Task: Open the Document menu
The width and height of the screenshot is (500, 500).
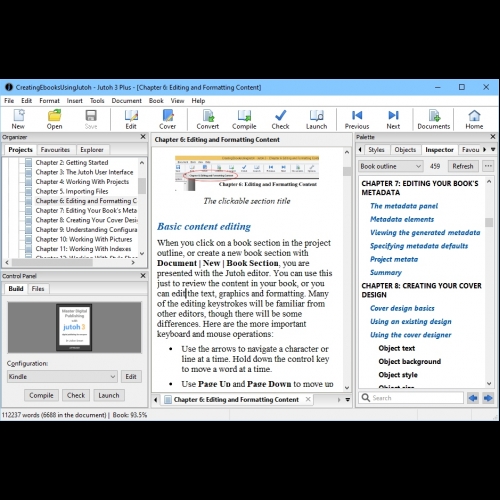Action: (126, 101)
